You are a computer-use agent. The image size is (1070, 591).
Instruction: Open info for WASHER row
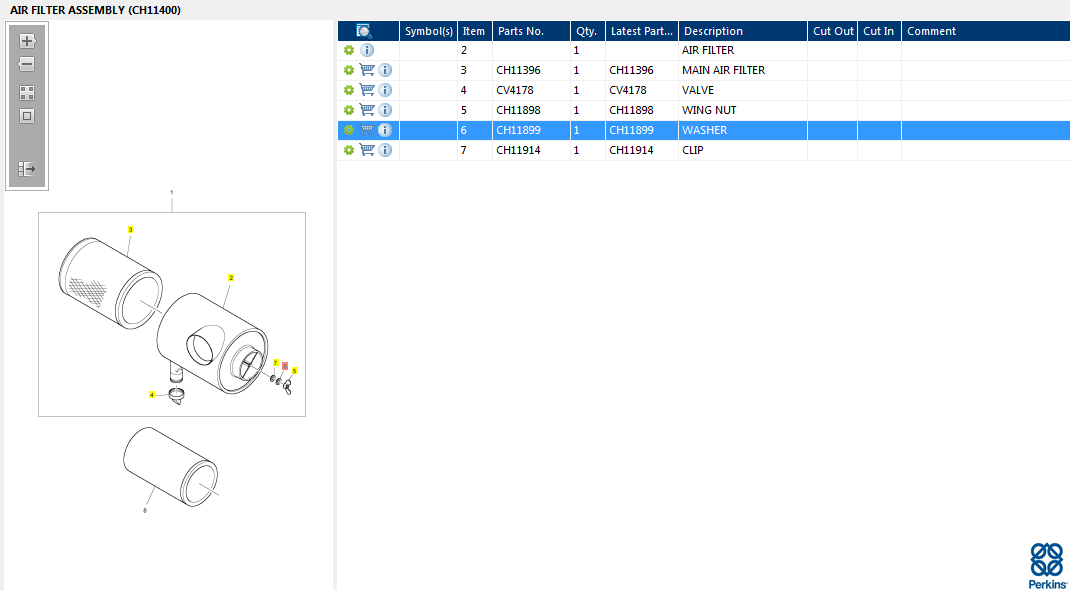(385, 130)
